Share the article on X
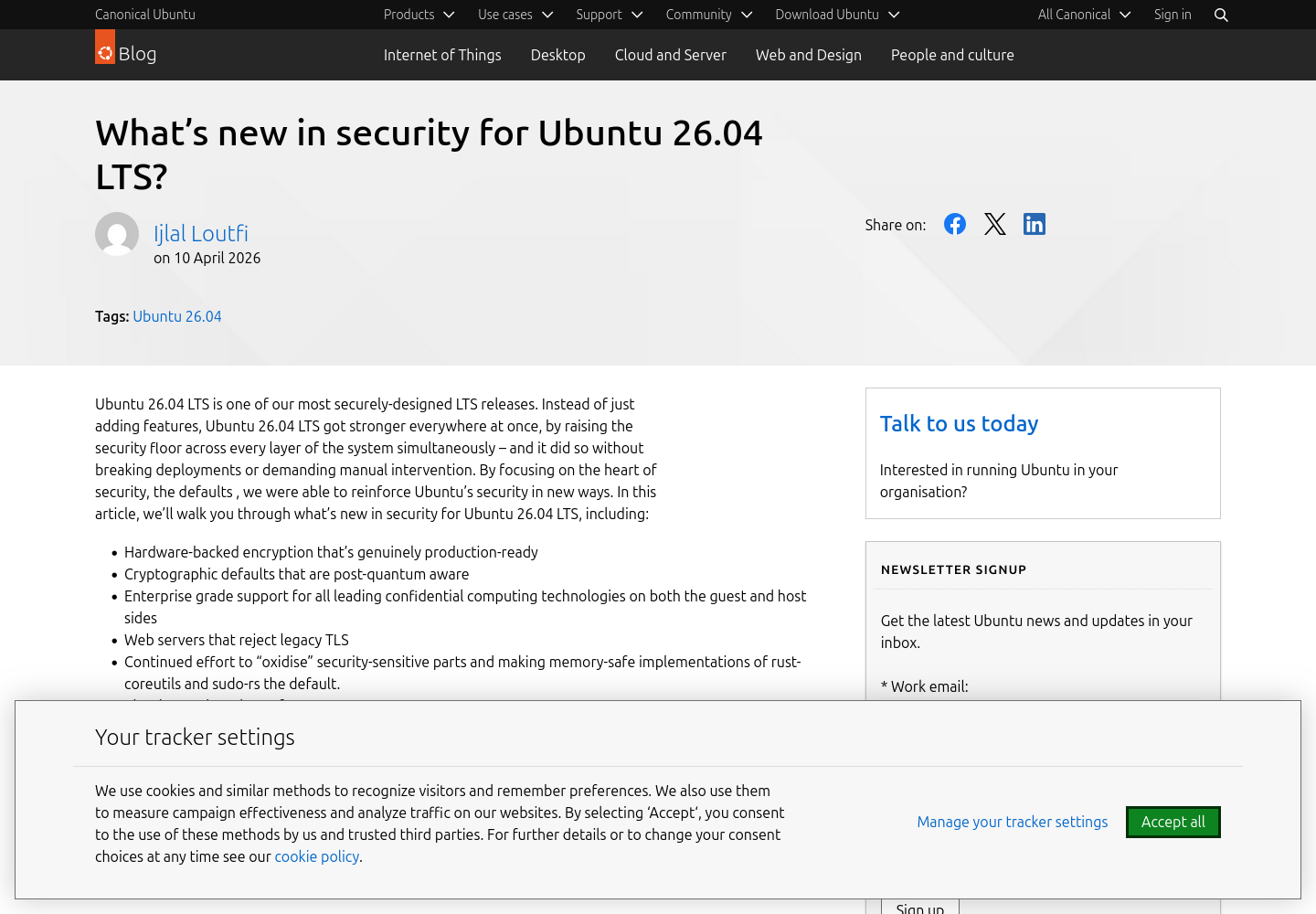The height and width of the screenshot is (914, 1316). (995, 224)
